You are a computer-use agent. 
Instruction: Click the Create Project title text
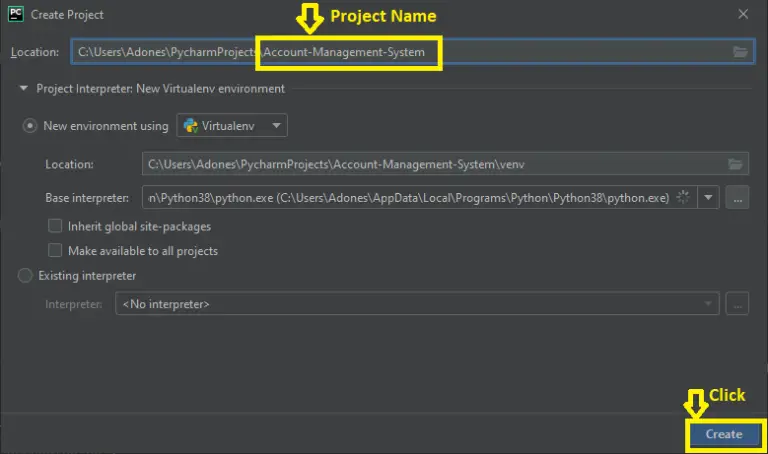click(x=67, y=15)
